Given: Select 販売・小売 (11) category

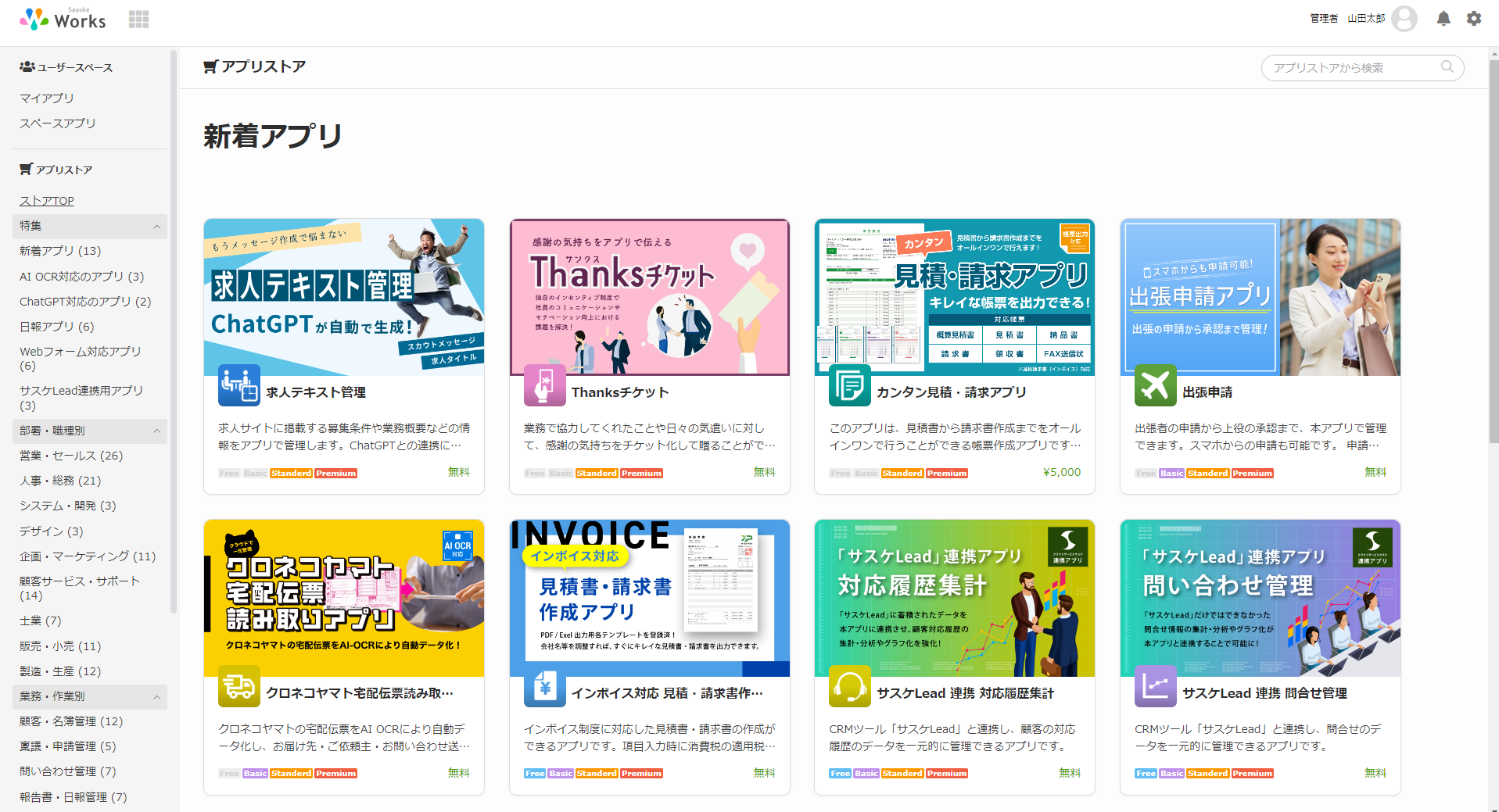Looking at the screenshot, I should pos(60,646).
